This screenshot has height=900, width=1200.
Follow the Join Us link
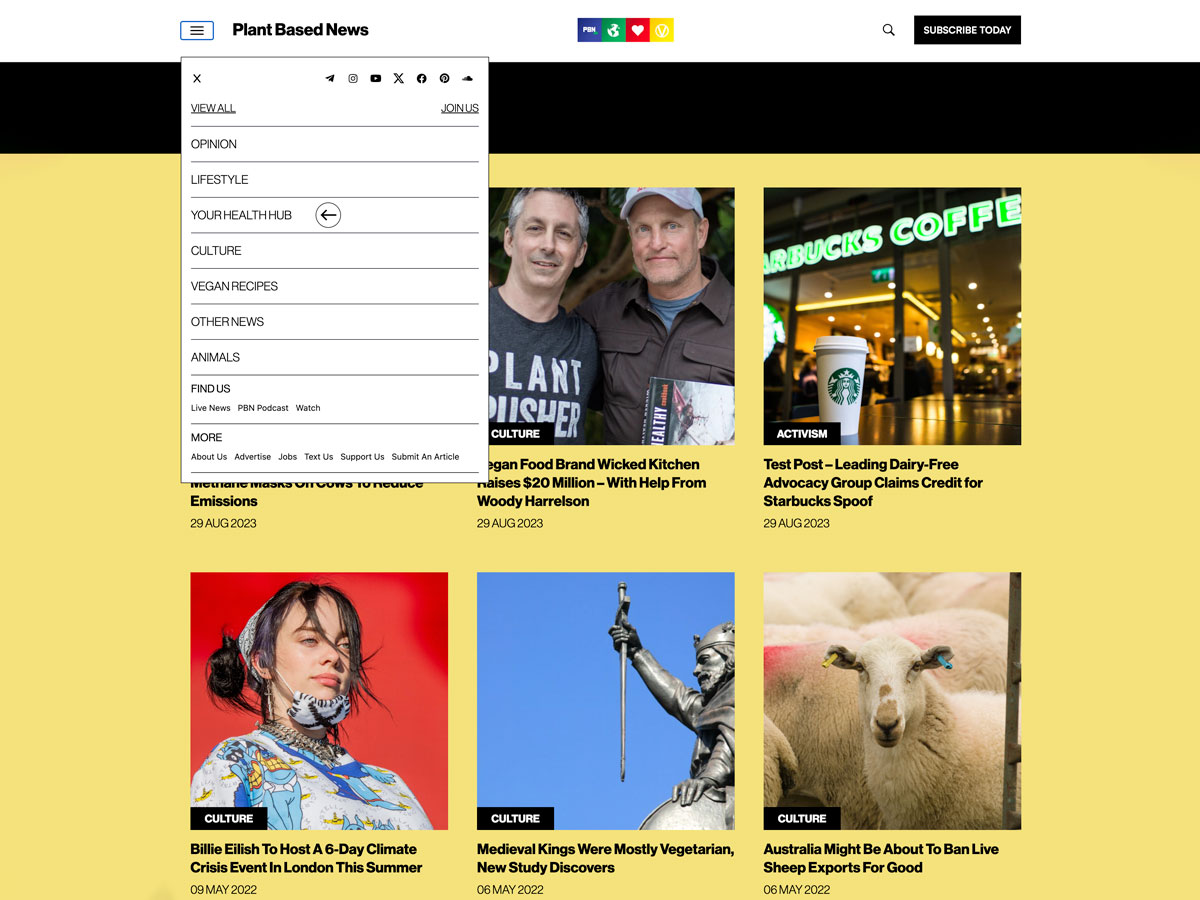pyautogui.click(x=460, y=108)
